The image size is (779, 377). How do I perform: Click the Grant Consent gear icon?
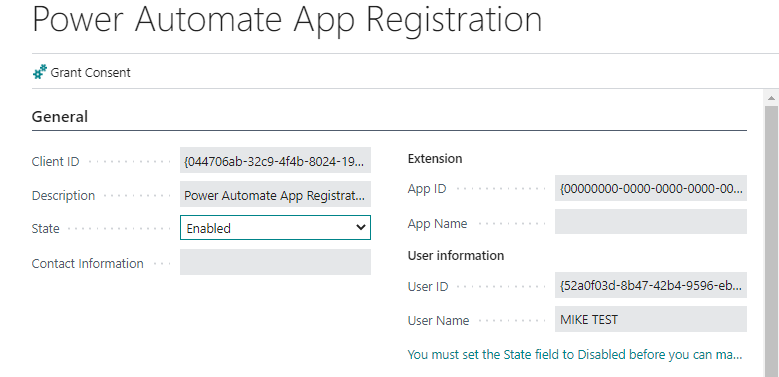[40, 73]
